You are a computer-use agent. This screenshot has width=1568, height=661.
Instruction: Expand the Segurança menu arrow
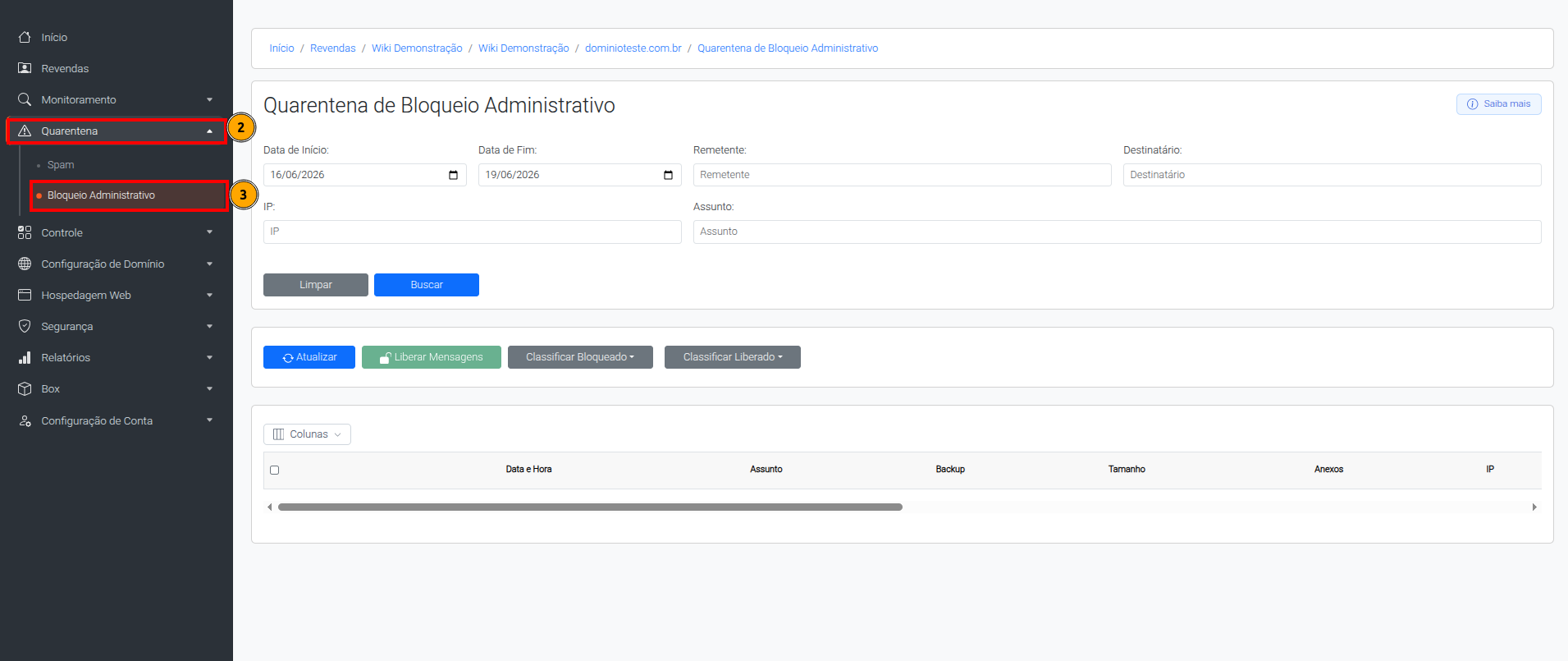click(x=210, y=326)
